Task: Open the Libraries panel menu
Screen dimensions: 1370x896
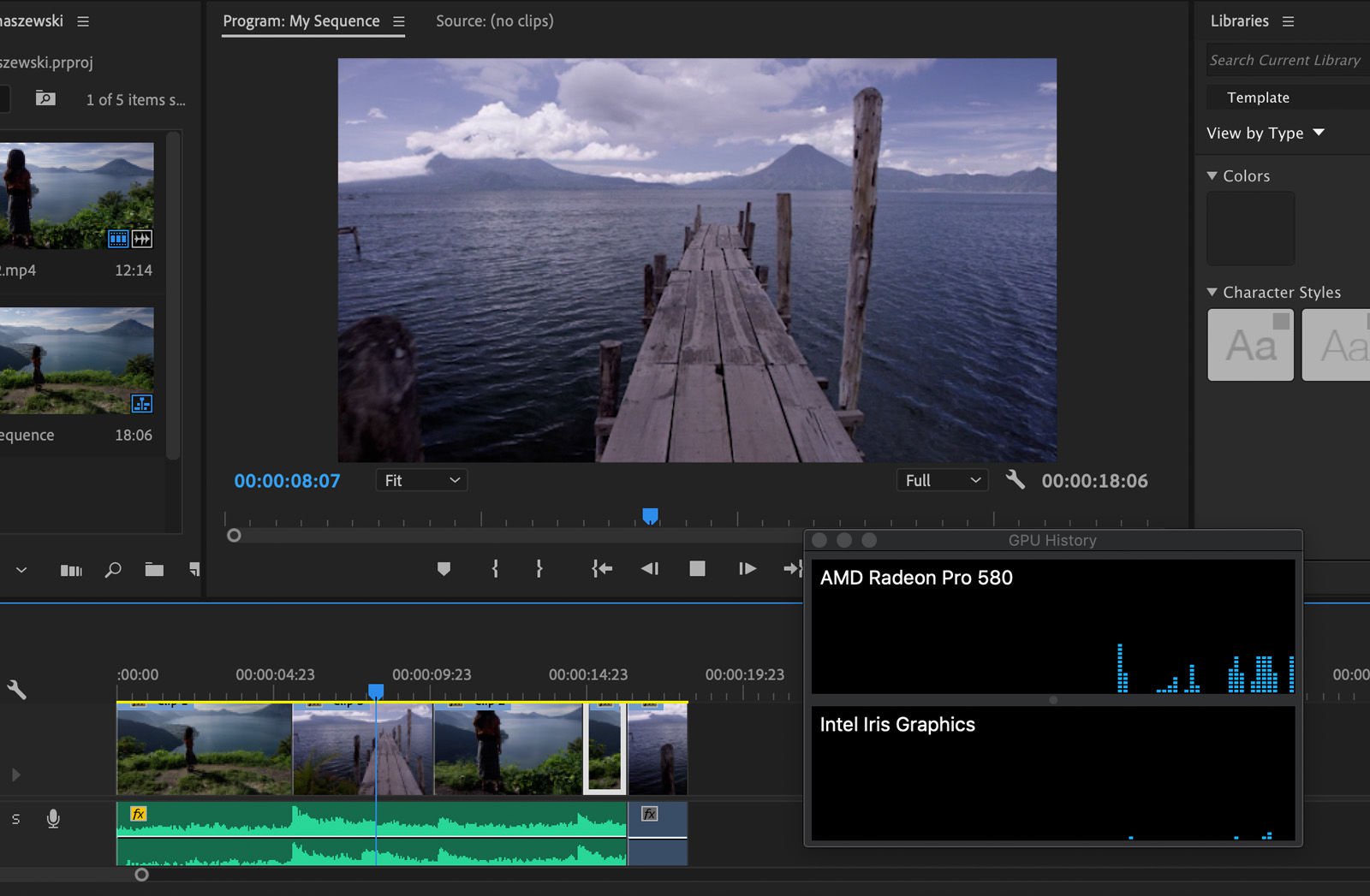Action: point(1288,21)
